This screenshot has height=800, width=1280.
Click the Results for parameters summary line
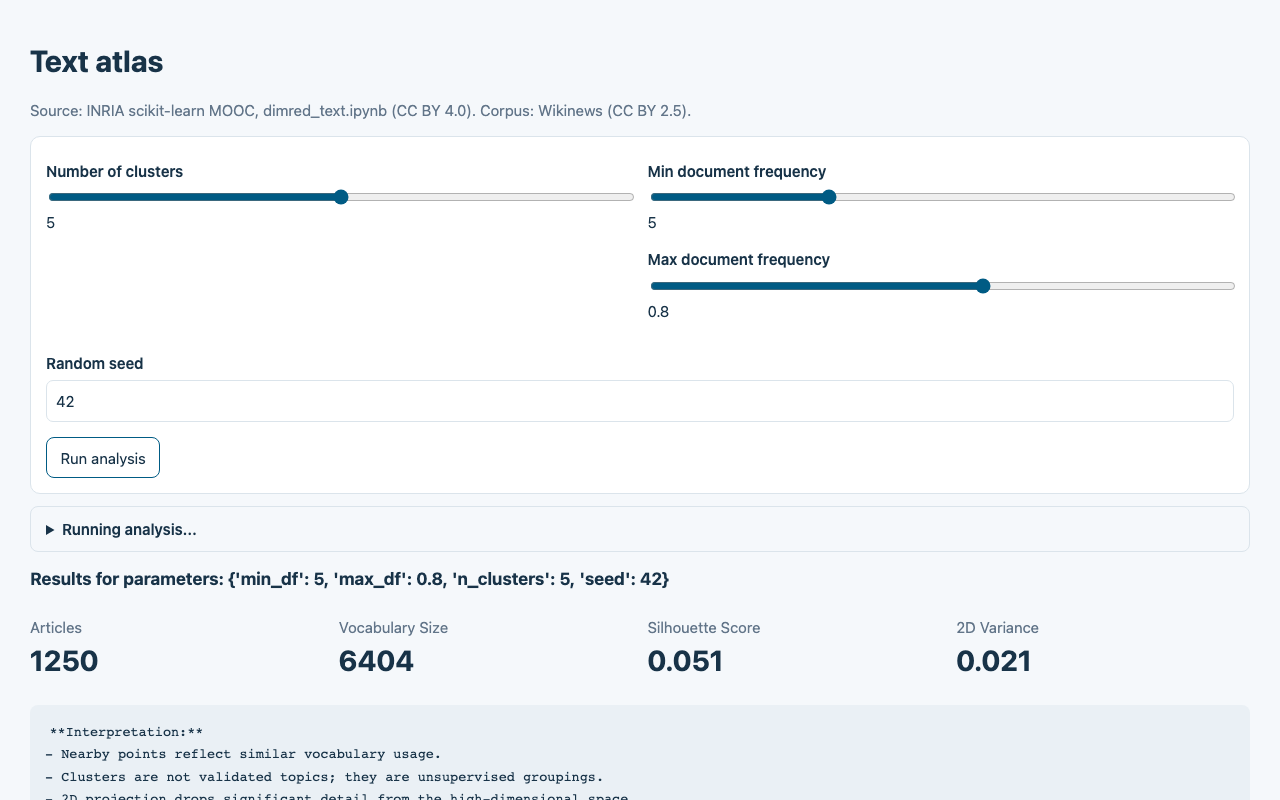350,579
